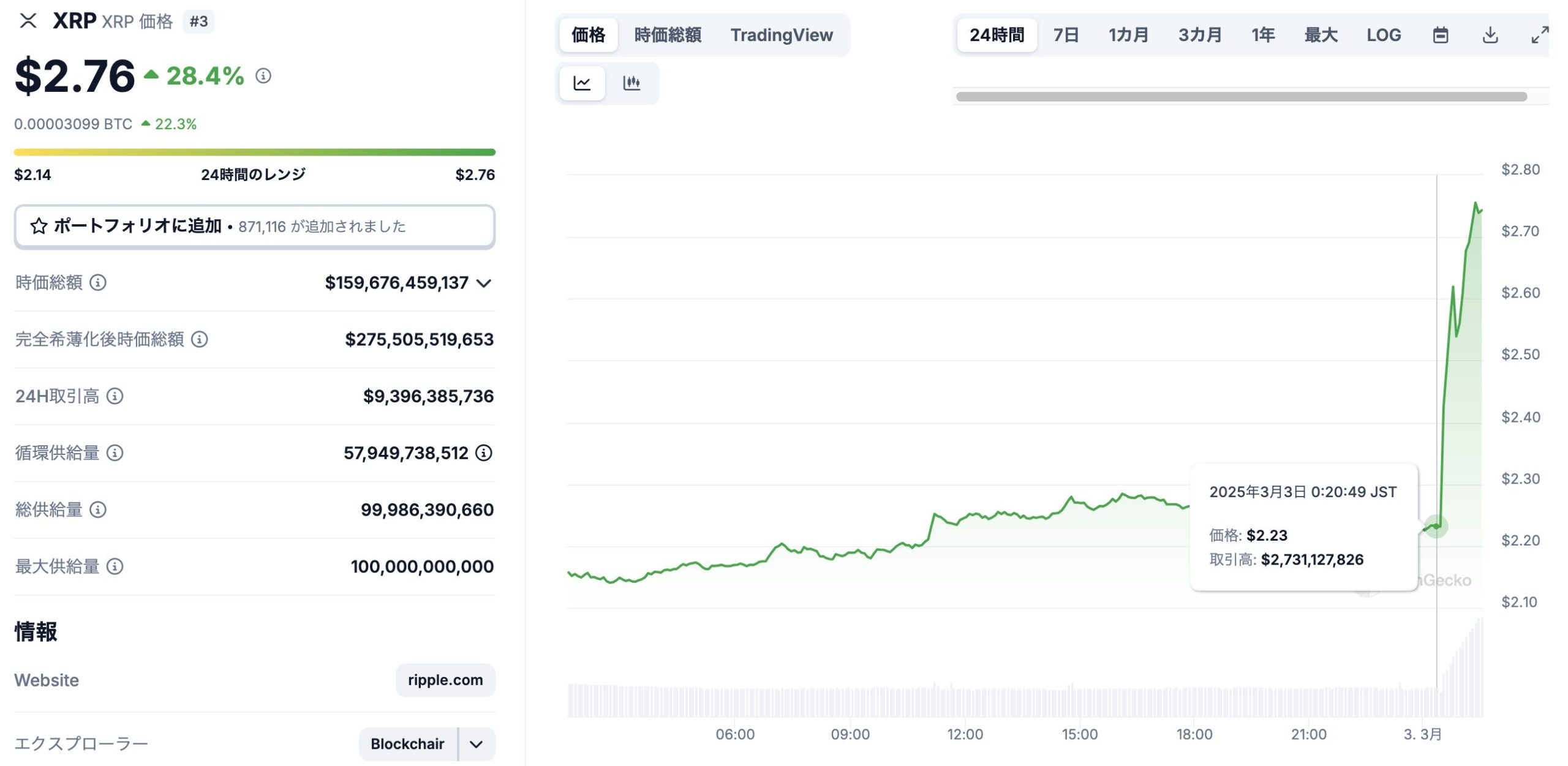Switch to line chart view icon

582,83
